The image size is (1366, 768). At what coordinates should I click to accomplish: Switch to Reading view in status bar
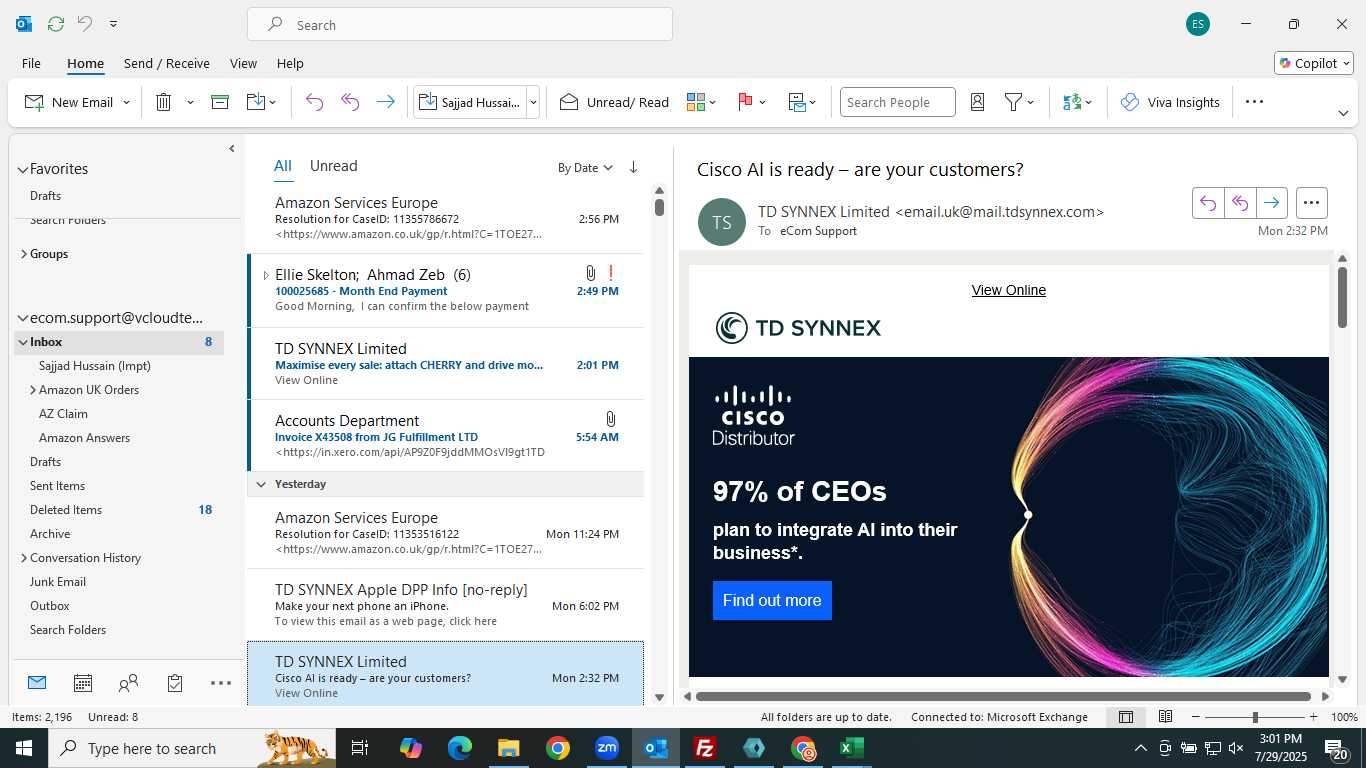(1165, 717)
